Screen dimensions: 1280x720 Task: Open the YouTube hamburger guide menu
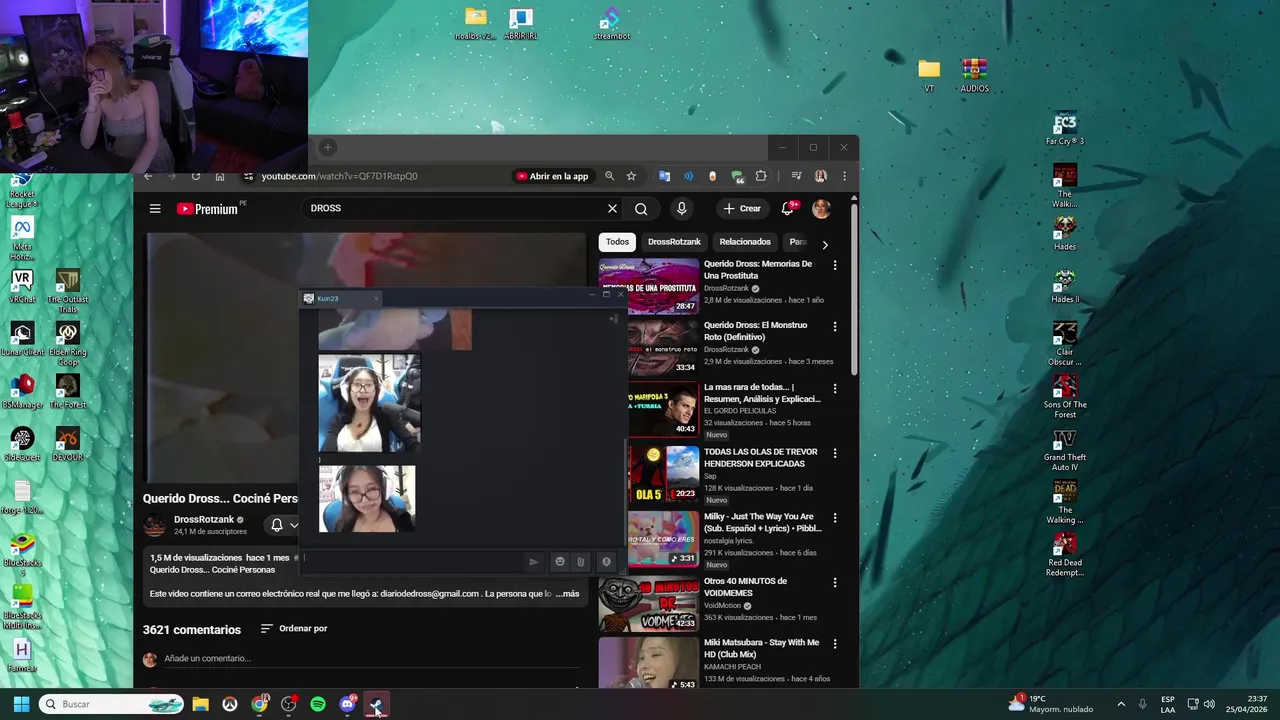point(155,209)
